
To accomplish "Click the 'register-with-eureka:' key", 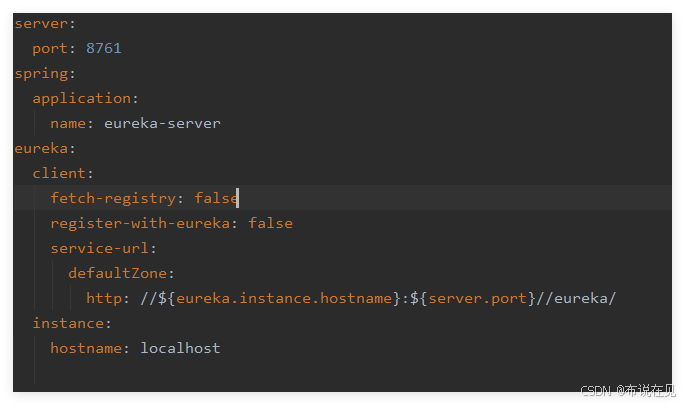I will click(x=144, y=223).
